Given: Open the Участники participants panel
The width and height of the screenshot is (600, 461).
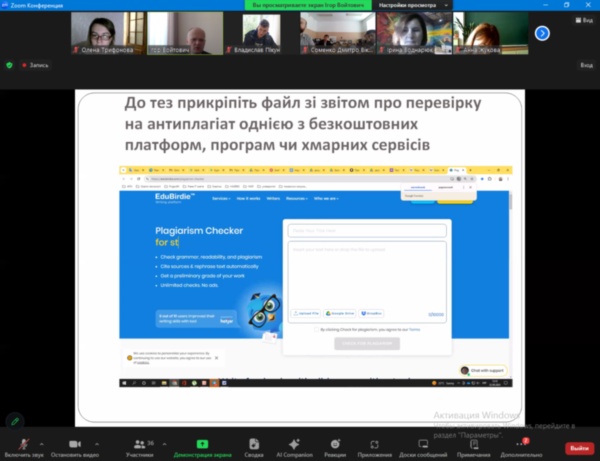Looking at the screenshot, I should coord(139,444).
